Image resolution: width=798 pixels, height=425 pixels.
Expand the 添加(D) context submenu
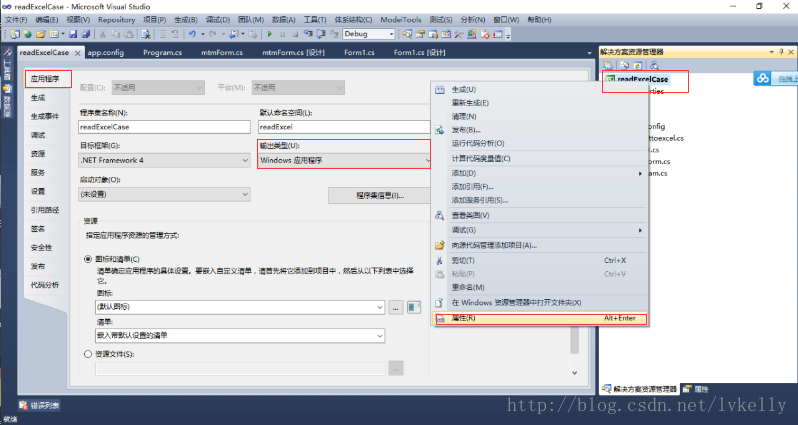tap(540, 173)
